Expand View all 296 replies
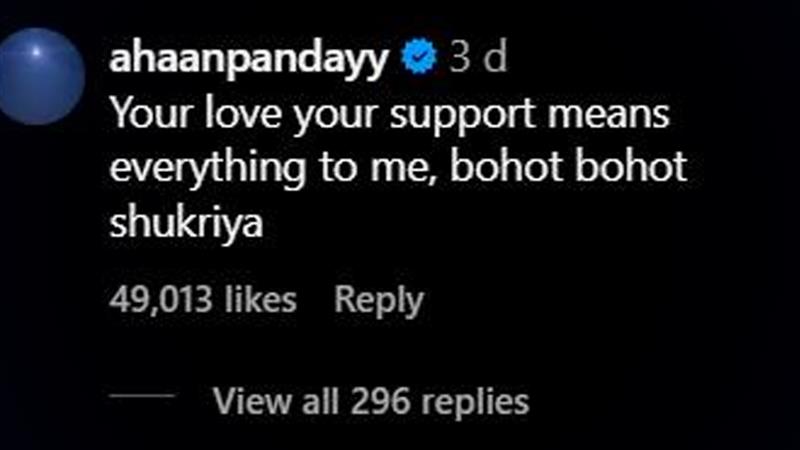Viewport: 800px width, 450px height. tap(371, 401)
